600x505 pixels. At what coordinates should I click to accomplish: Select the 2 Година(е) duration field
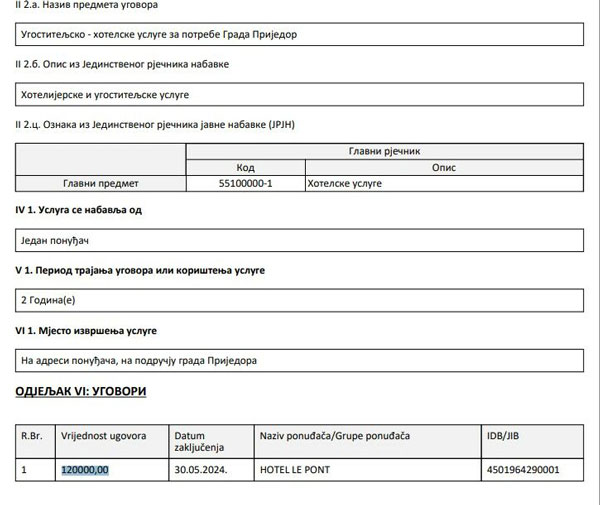(48, 300)
